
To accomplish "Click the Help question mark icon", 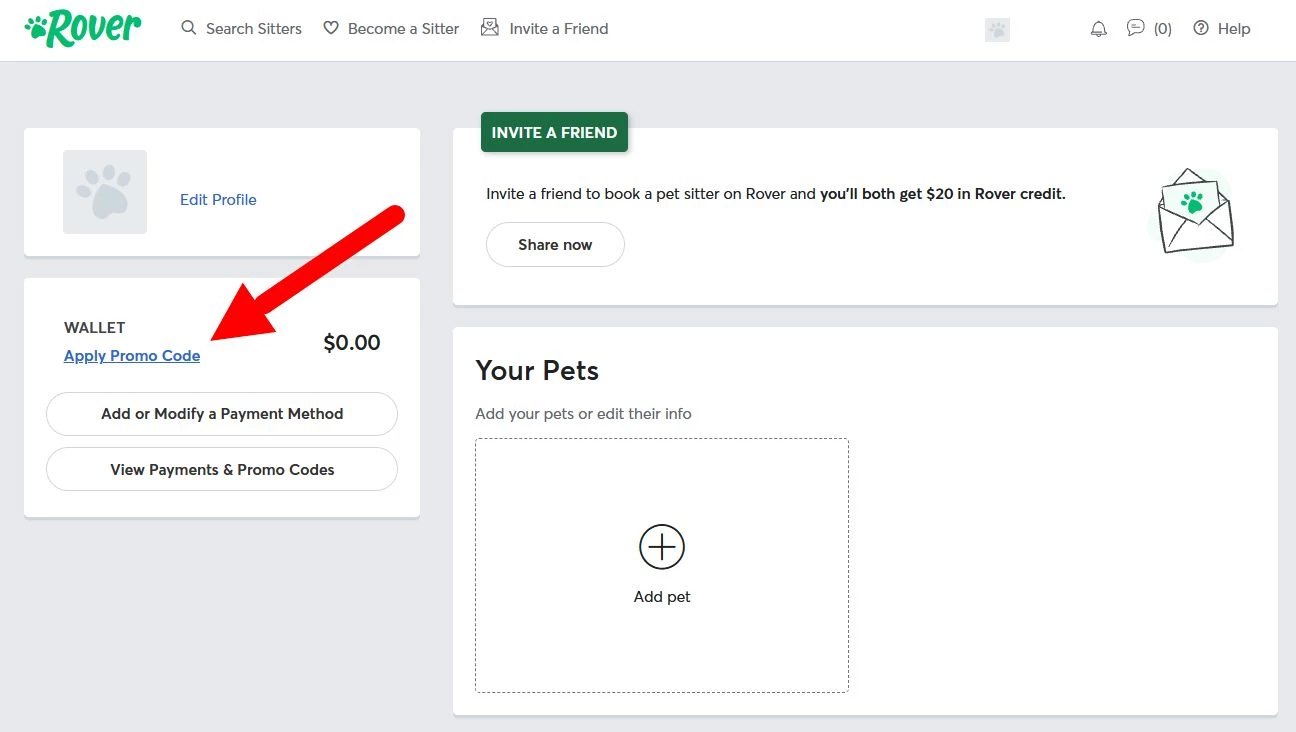I will coord(1201,28).
